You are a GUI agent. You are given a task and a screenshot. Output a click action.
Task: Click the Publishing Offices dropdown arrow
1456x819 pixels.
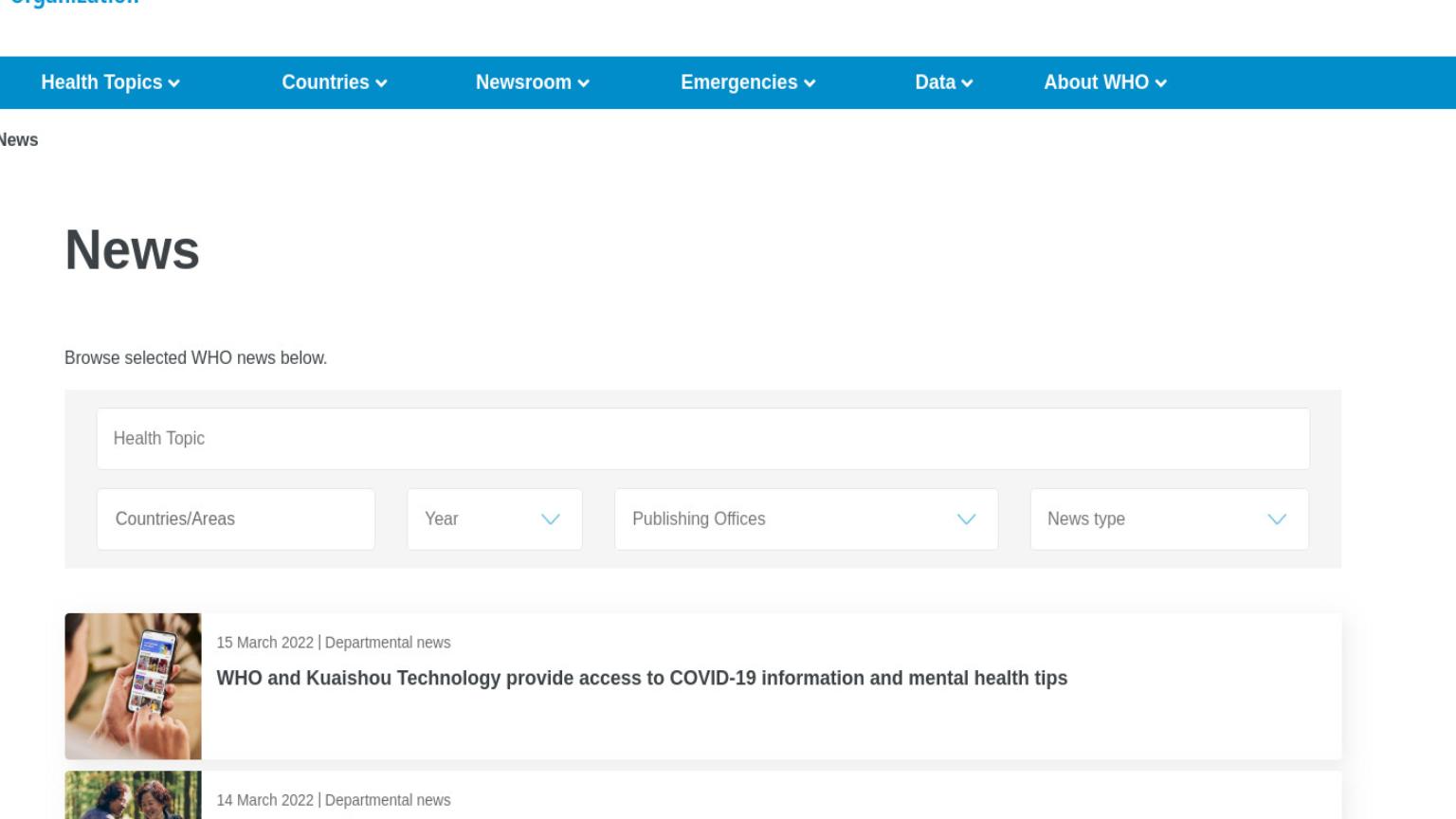coord(967,519)
